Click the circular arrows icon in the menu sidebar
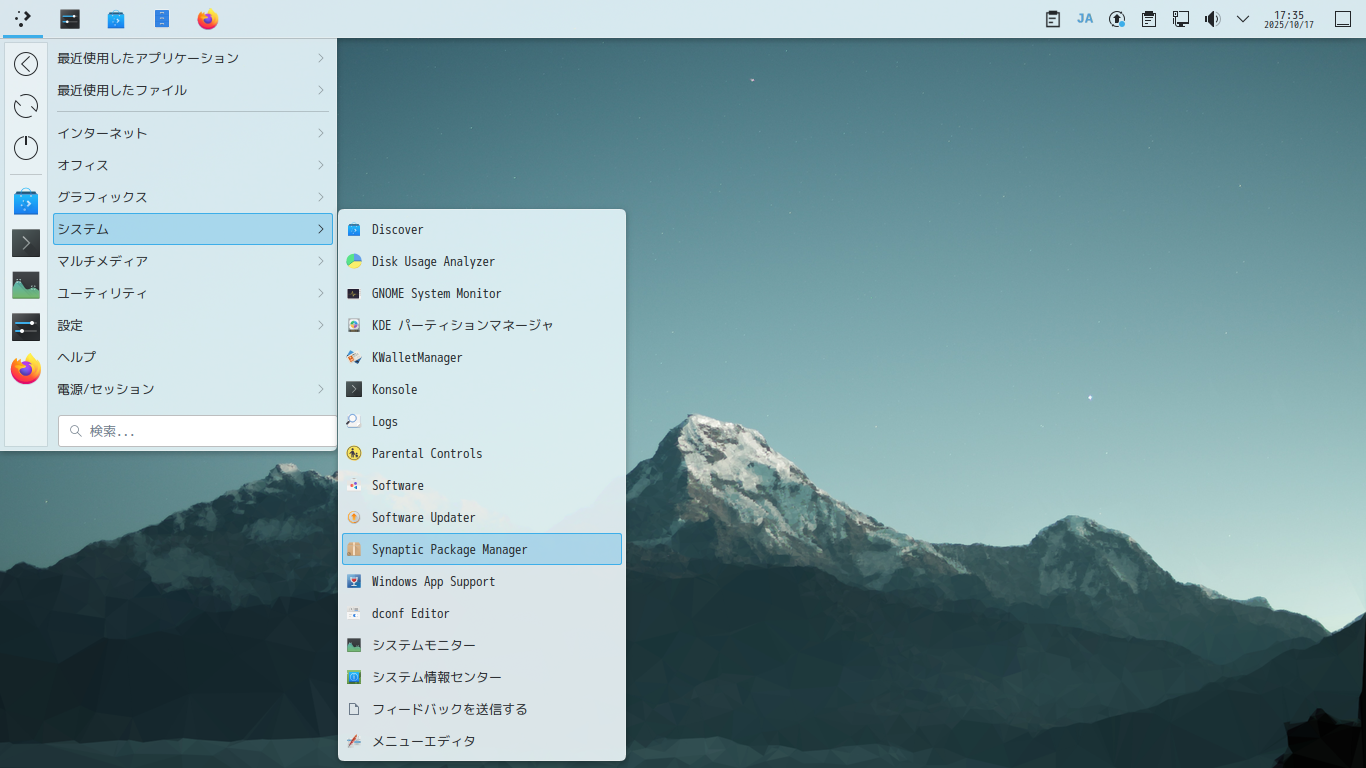 click(26, 106)
